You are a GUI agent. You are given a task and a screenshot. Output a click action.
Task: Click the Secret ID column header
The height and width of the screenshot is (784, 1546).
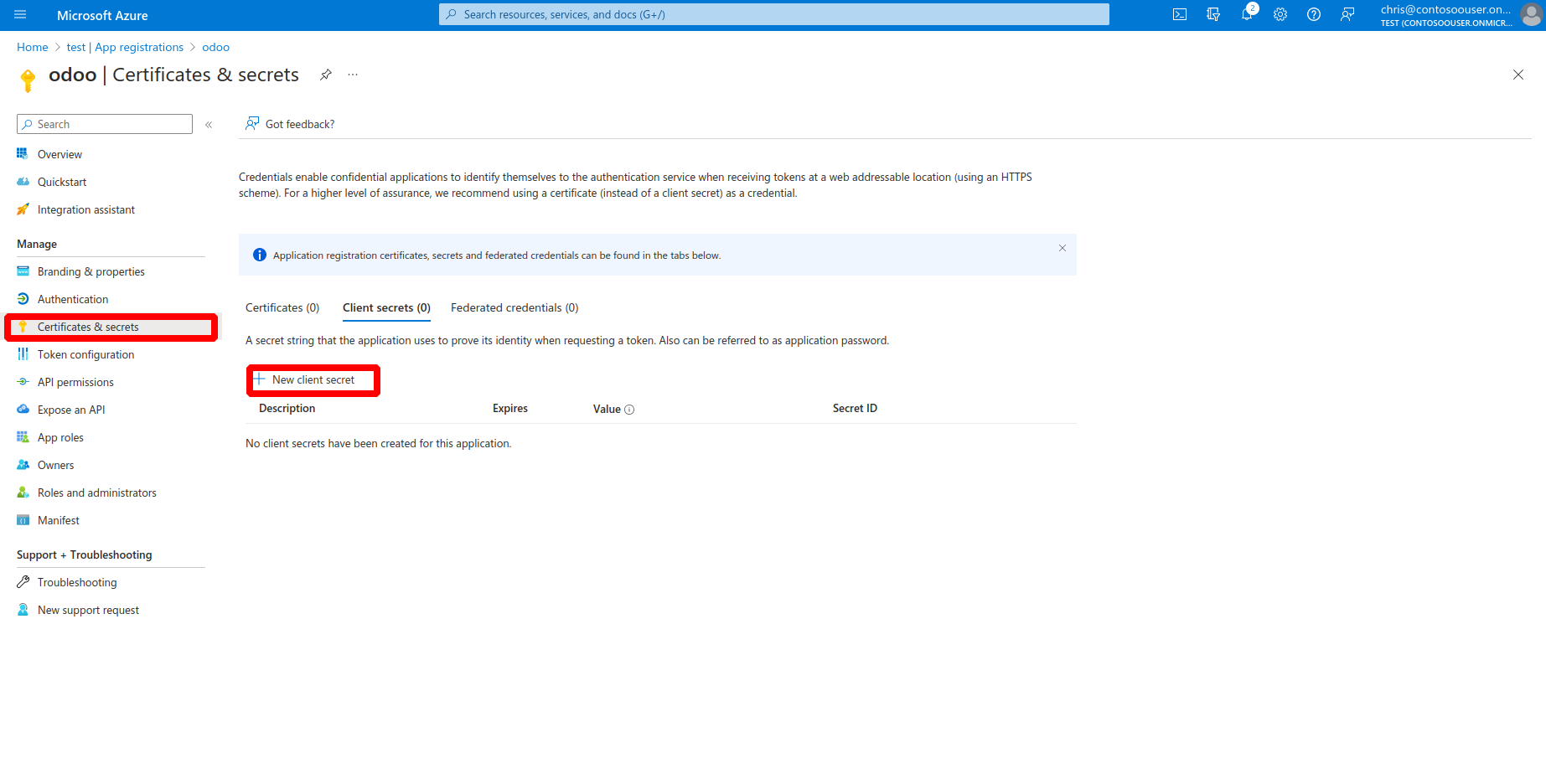click(x=855, y=409)
